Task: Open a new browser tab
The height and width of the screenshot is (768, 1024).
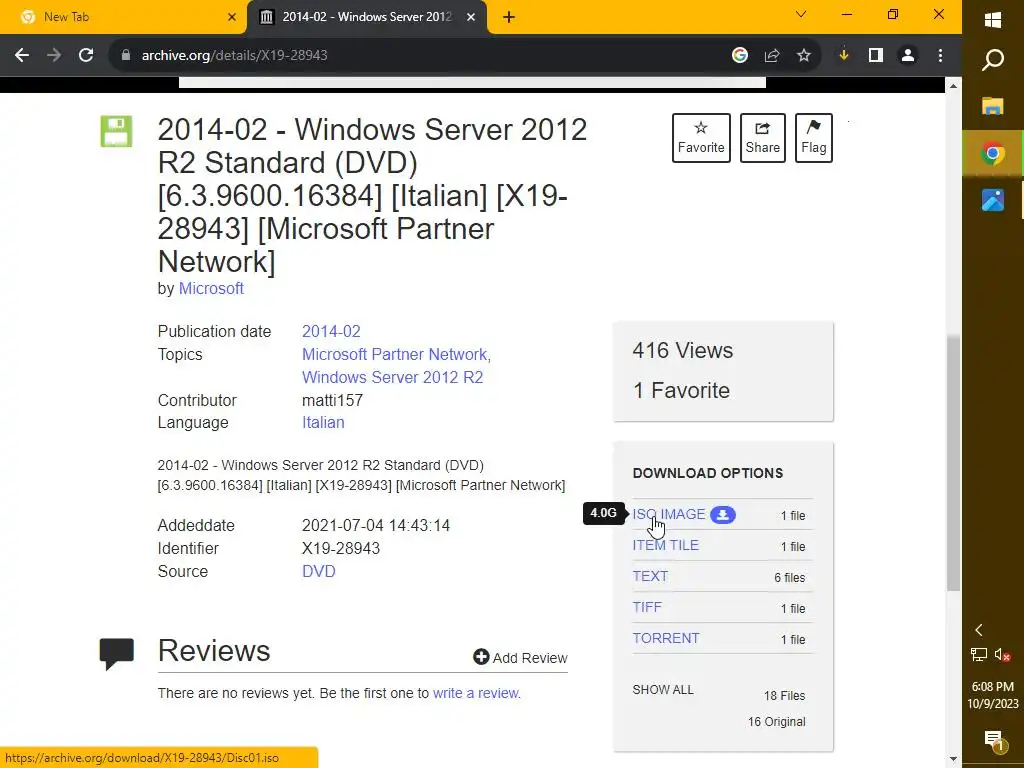Action: pyautogui.click(x=509, y=17)
